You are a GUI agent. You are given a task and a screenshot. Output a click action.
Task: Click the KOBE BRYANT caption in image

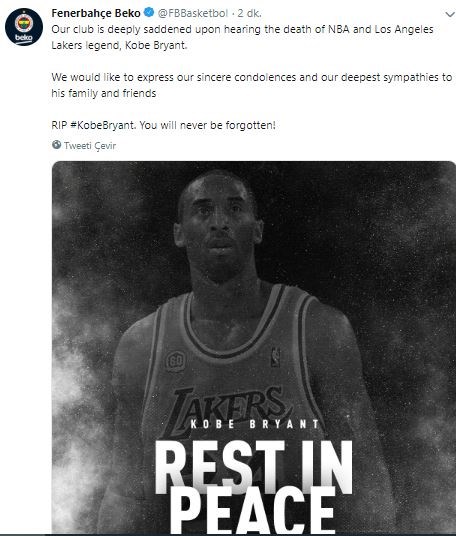254,424
